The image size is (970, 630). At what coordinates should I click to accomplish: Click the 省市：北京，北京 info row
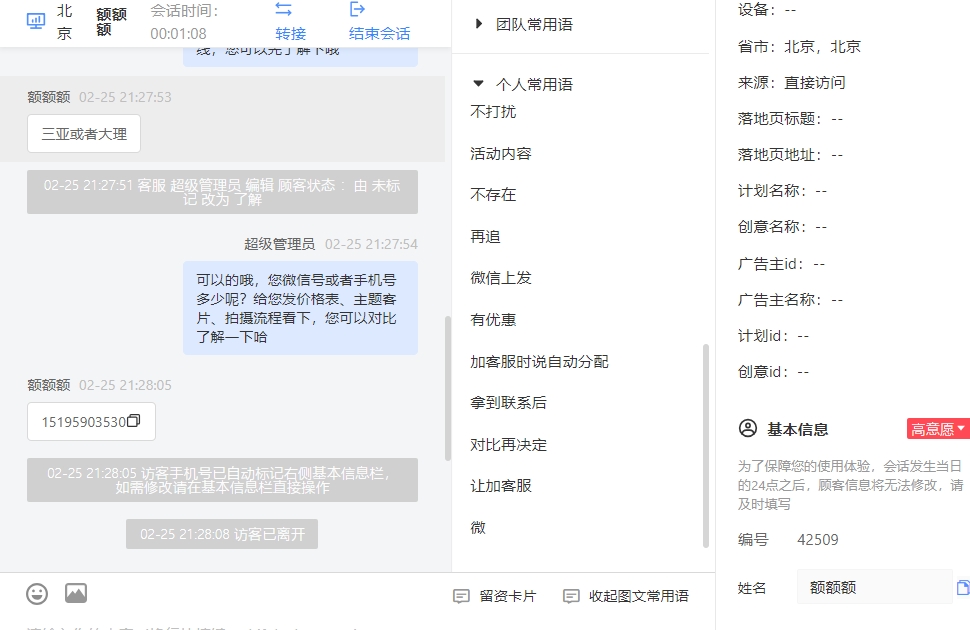click(799, 46)
